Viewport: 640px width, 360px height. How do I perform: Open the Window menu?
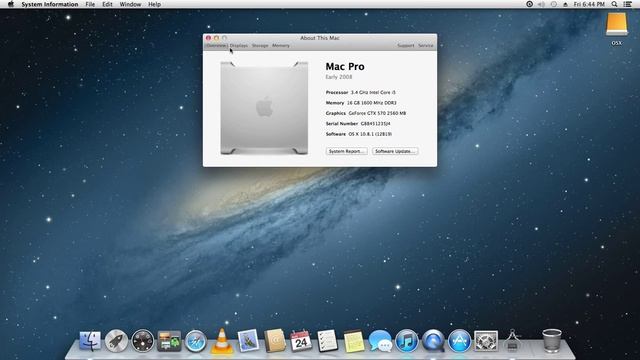(130, 4)
